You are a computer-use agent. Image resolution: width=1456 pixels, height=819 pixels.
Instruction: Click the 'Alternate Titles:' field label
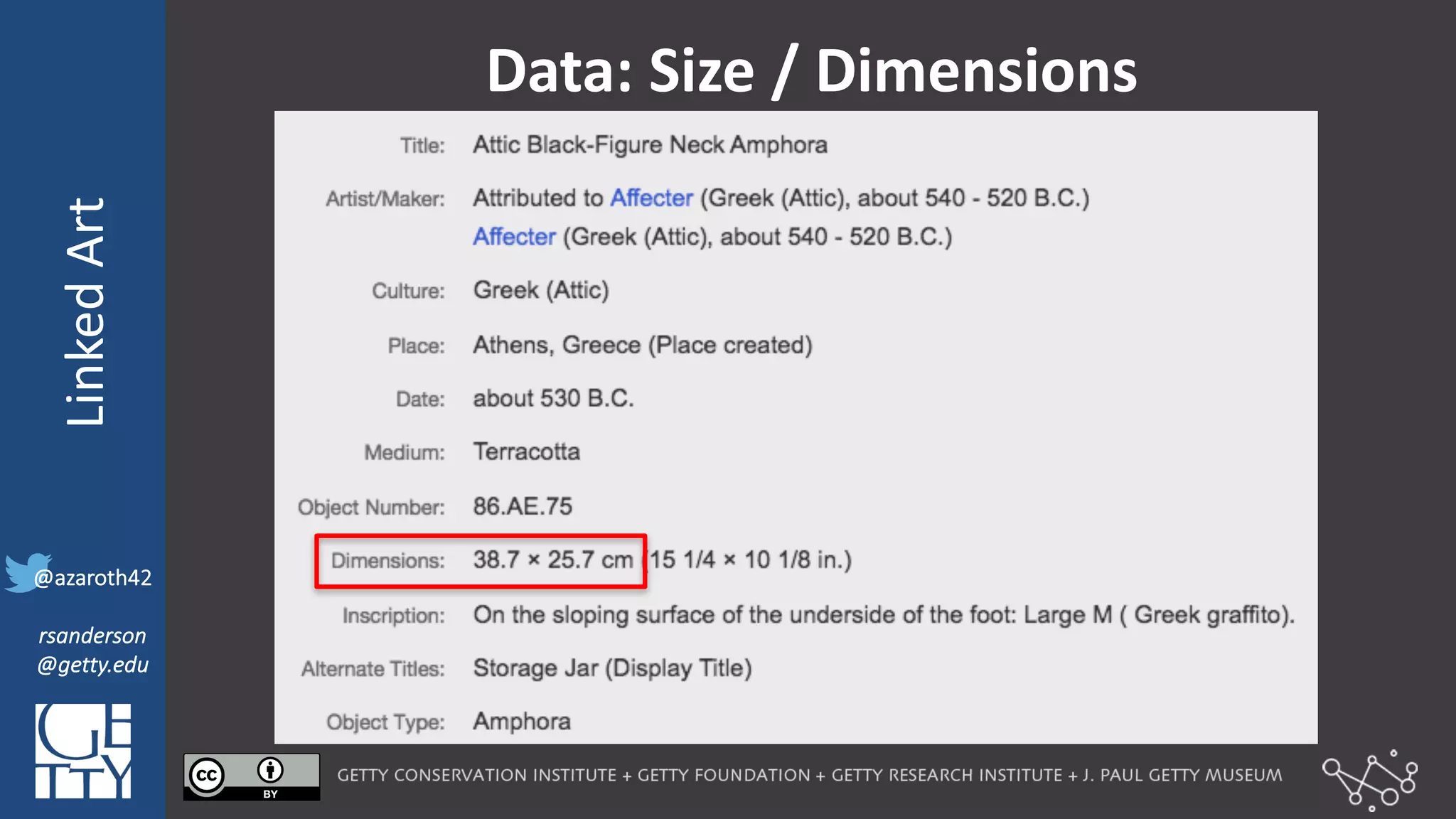click(x=373, y=669)
